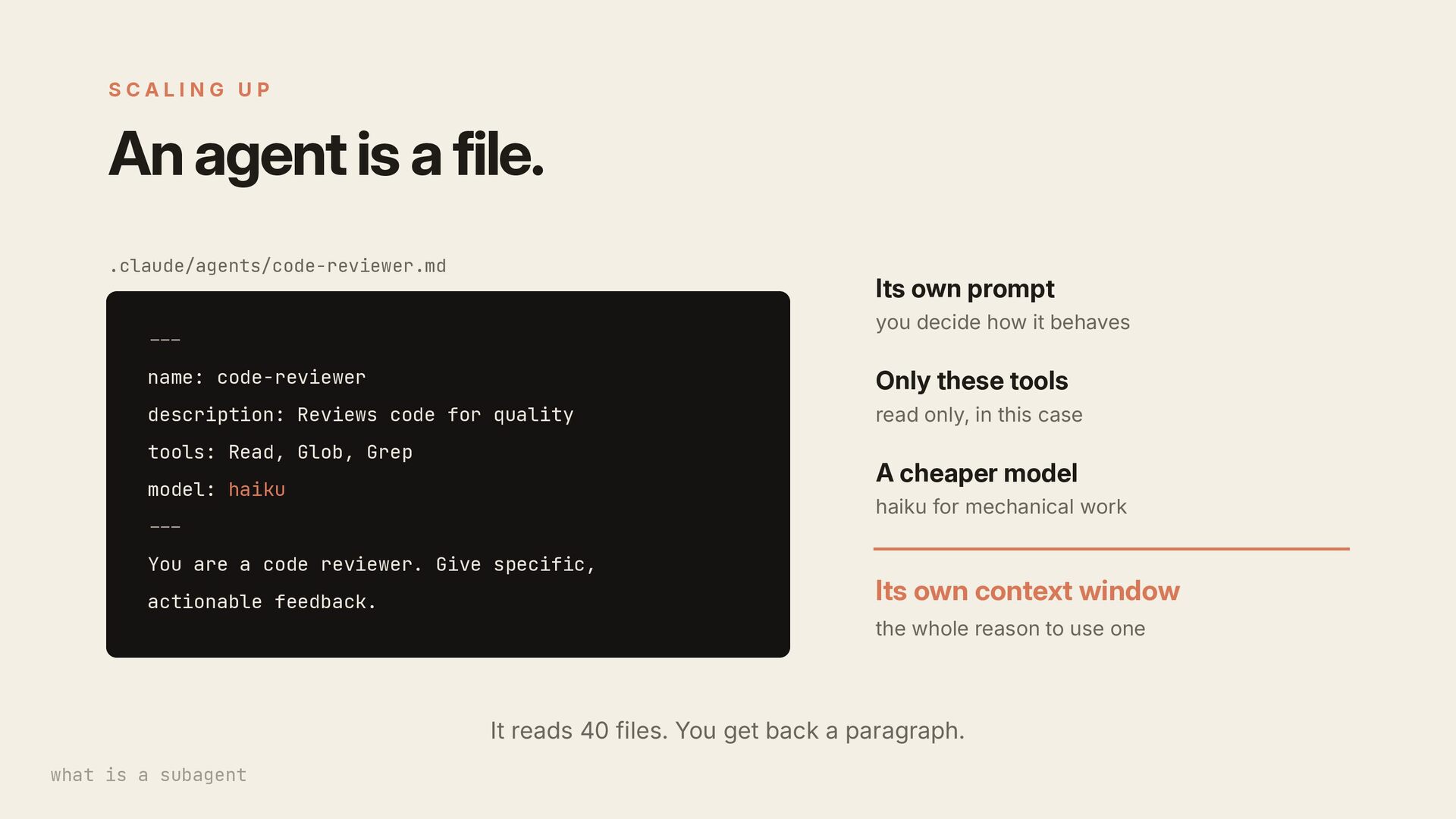Click the 'tools: Read, Glob, Grep' line
Viewport: 1456px width, 819px height.
coord(280,452)
